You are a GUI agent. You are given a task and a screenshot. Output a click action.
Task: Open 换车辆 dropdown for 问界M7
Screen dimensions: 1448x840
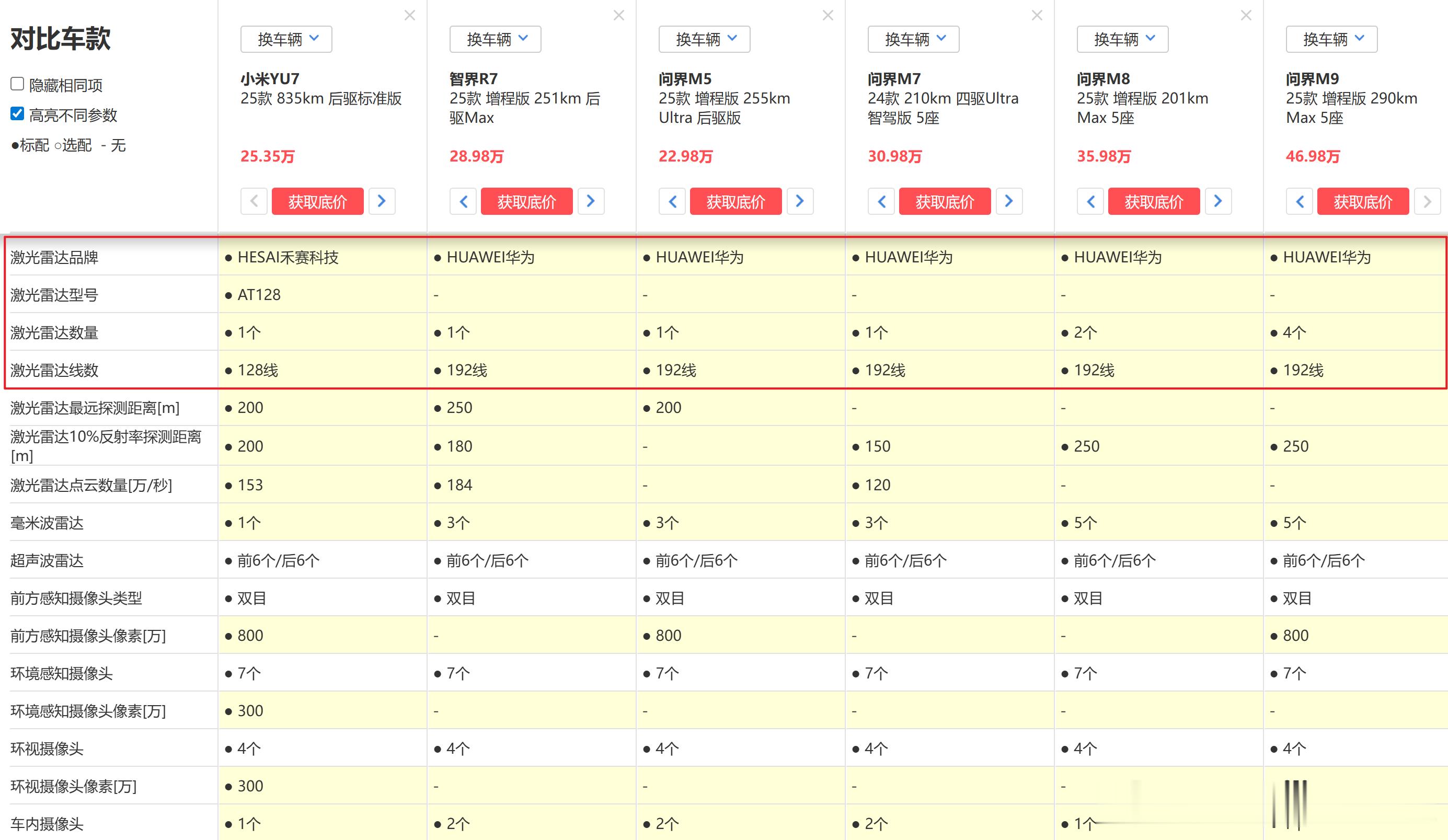click(914, 39)
